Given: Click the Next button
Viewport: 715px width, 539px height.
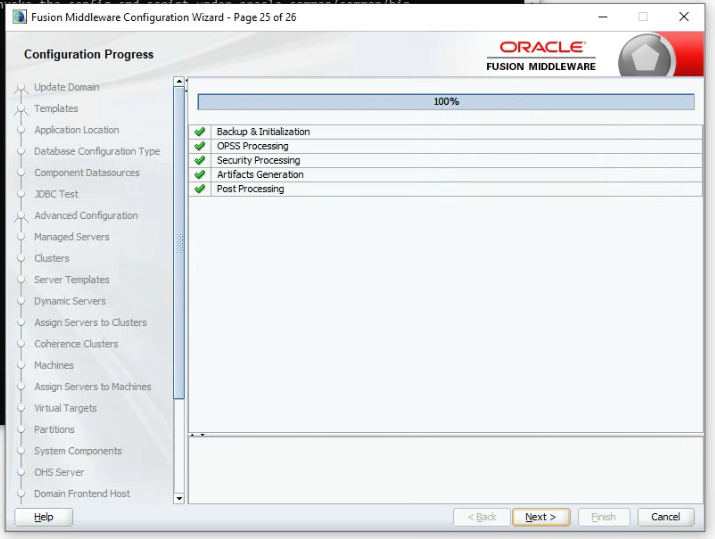Looking at the screenshot, I should click(541, 517).
